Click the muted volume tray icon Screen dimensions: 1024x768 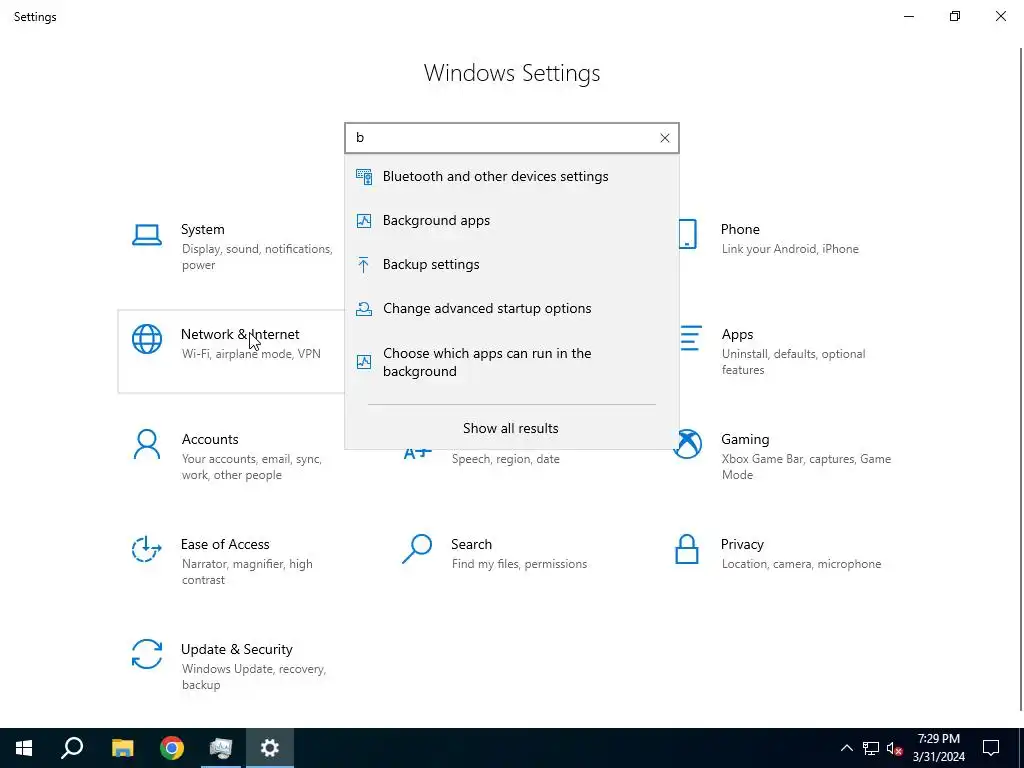895,748
